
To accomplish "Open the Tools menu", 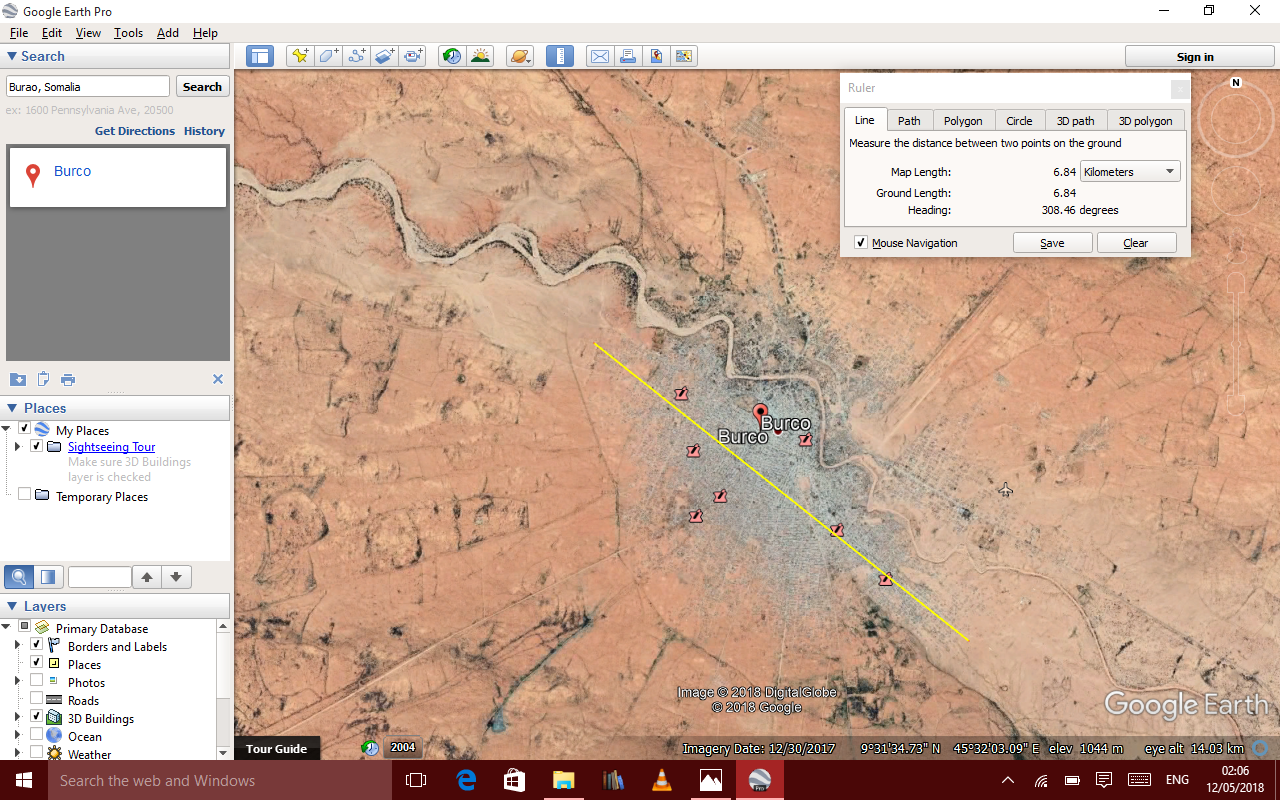I will 128,33.
